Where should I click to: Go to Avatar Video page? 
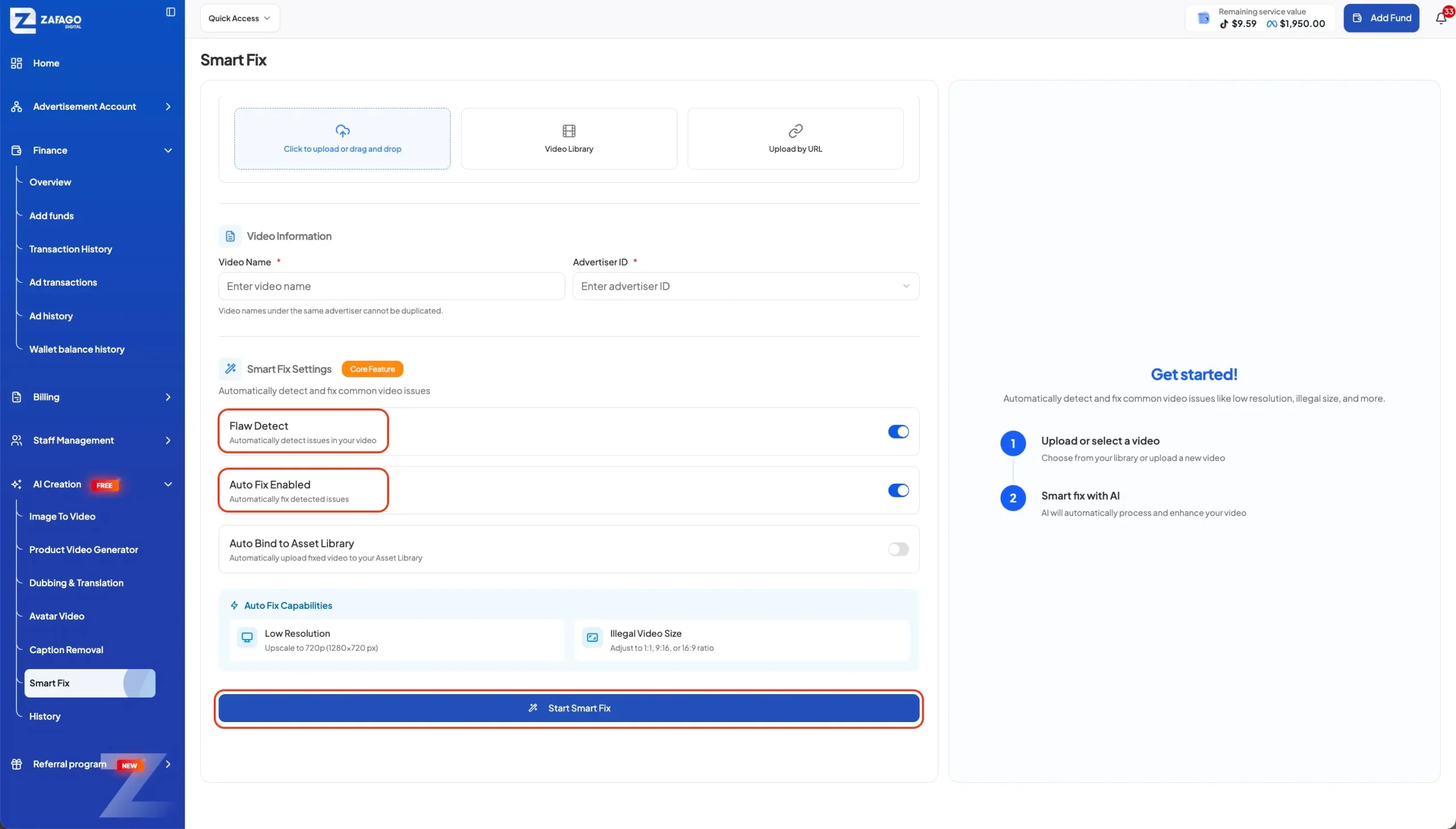(x=57, y=616)
